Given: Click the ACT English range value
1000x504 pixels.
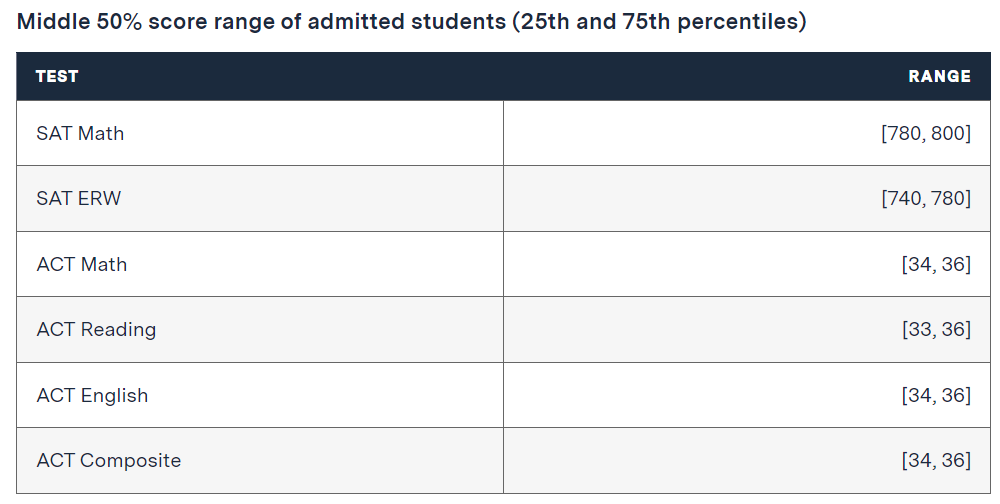Looking at the screenshot, I should point(936,395).
